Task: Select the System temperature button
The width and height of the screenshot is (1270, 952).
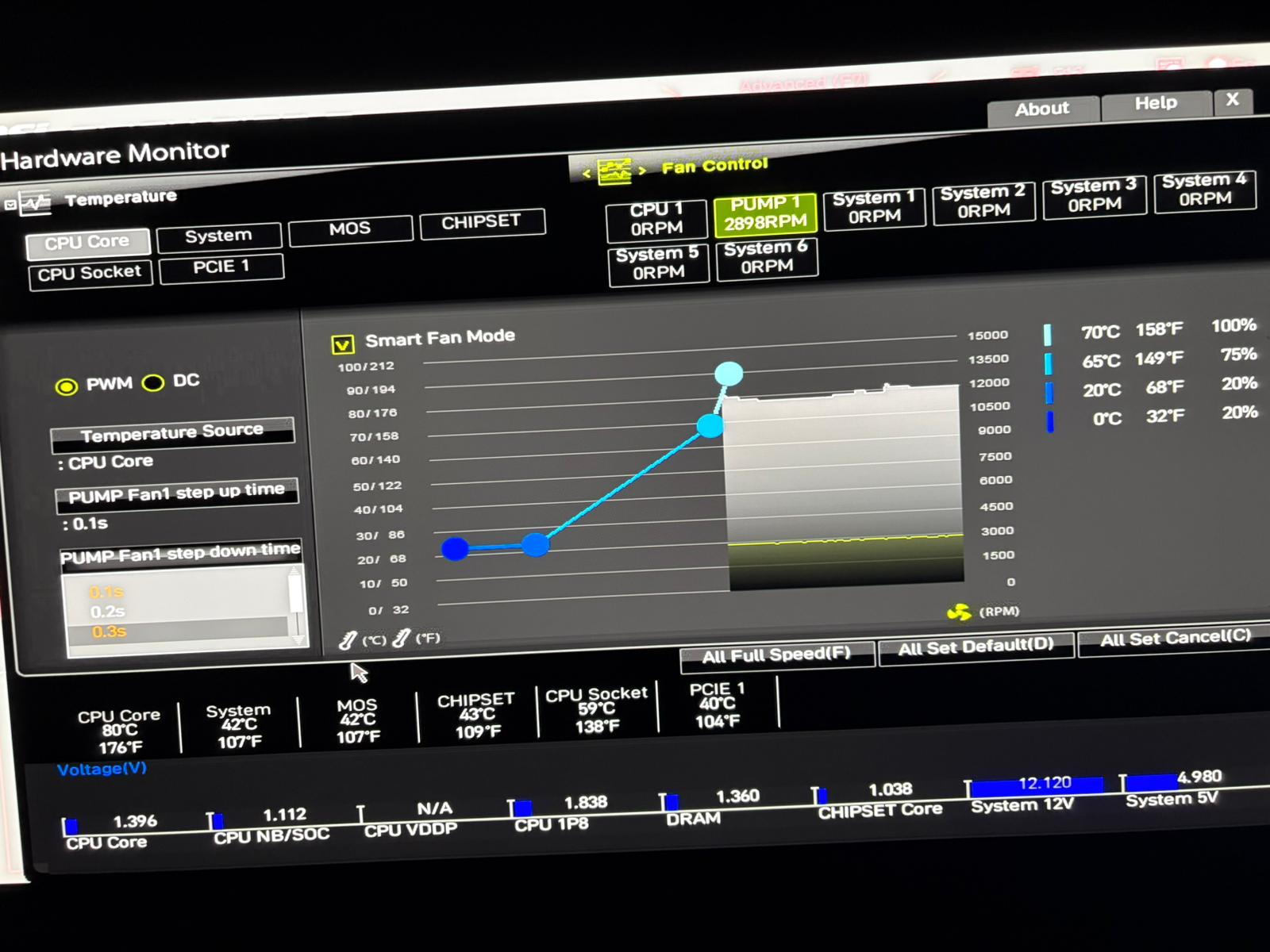Action: pyautogui.click(x=218, y=236)
